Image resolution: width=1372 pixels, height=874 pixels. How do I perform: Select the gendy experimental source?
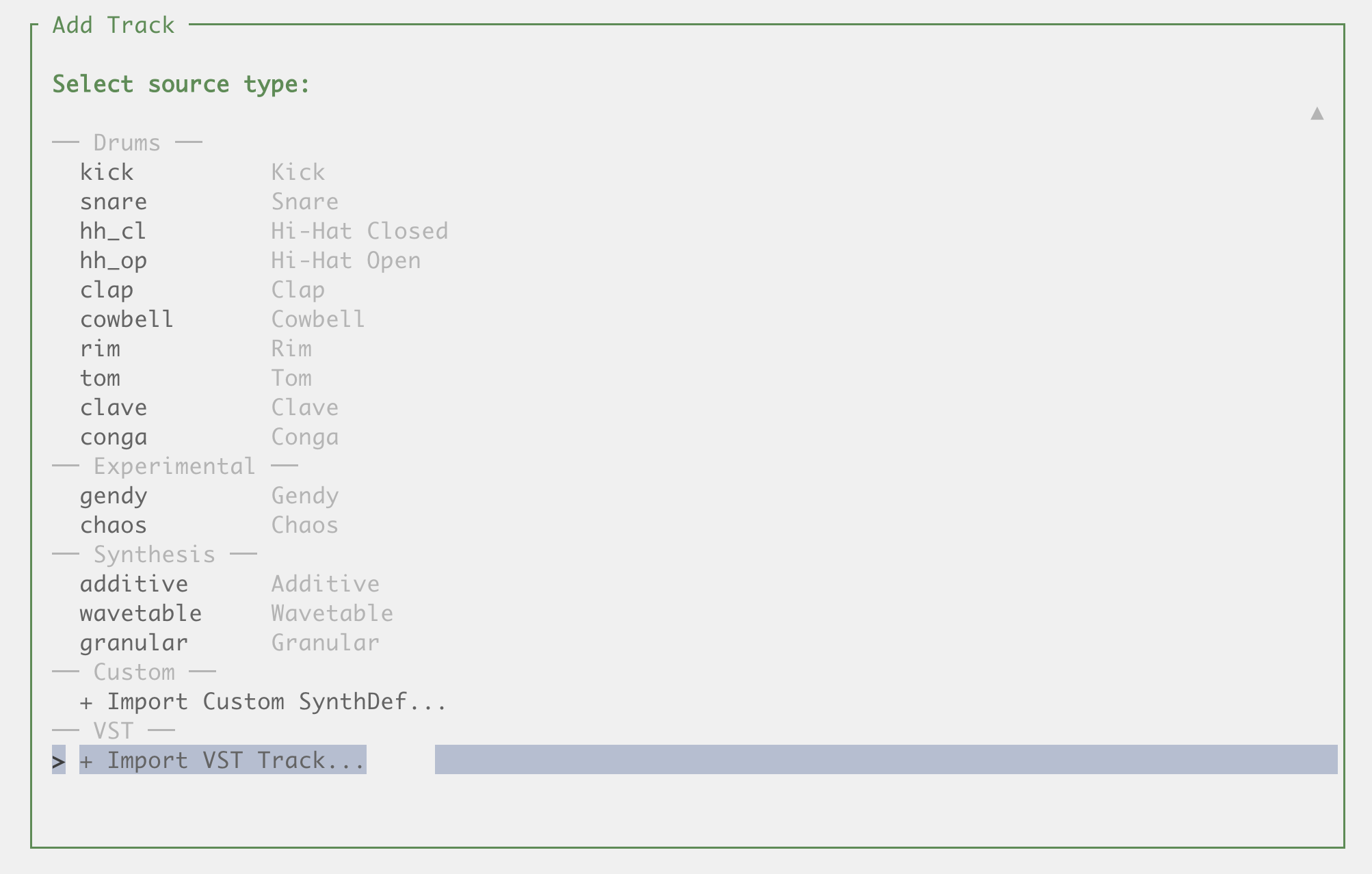point(114,496)
